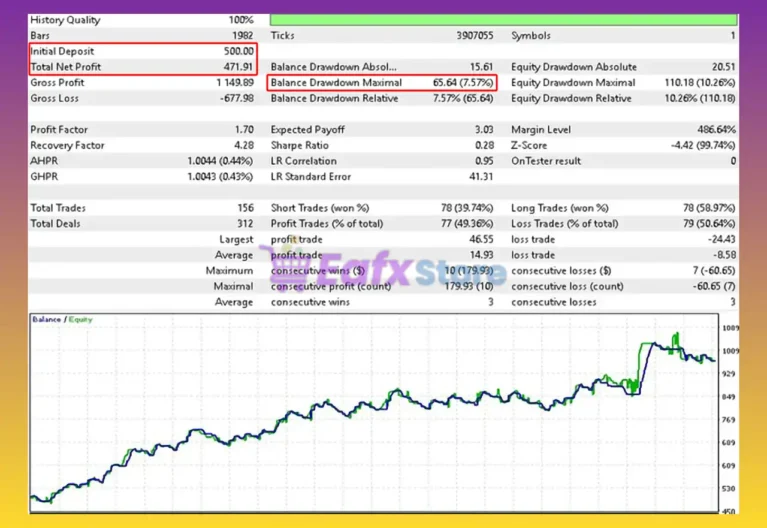The image size is (767, 528).
Task: Select the OnTester result value 0
Action: (733, 161)
